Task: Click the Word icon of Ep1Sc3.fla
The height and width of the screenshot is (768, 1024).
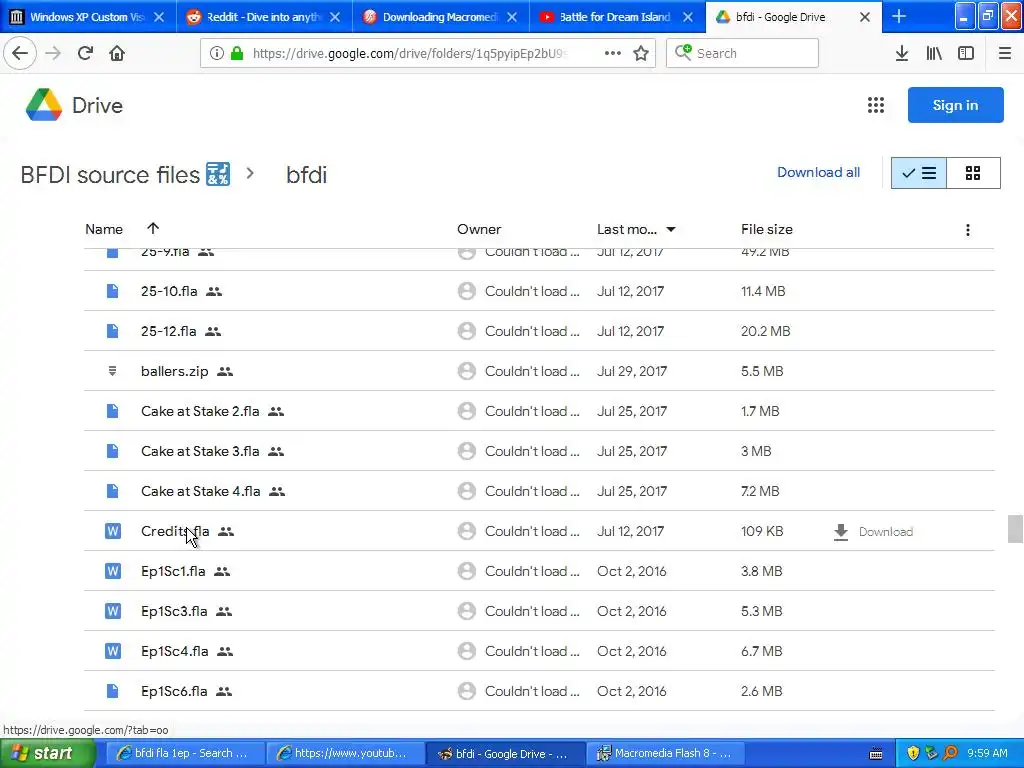Action: (113, 611)
